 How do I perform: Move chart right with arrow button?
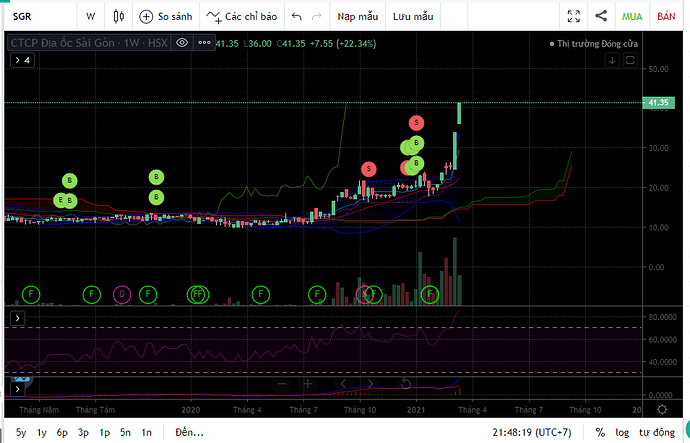pos(371,384)
